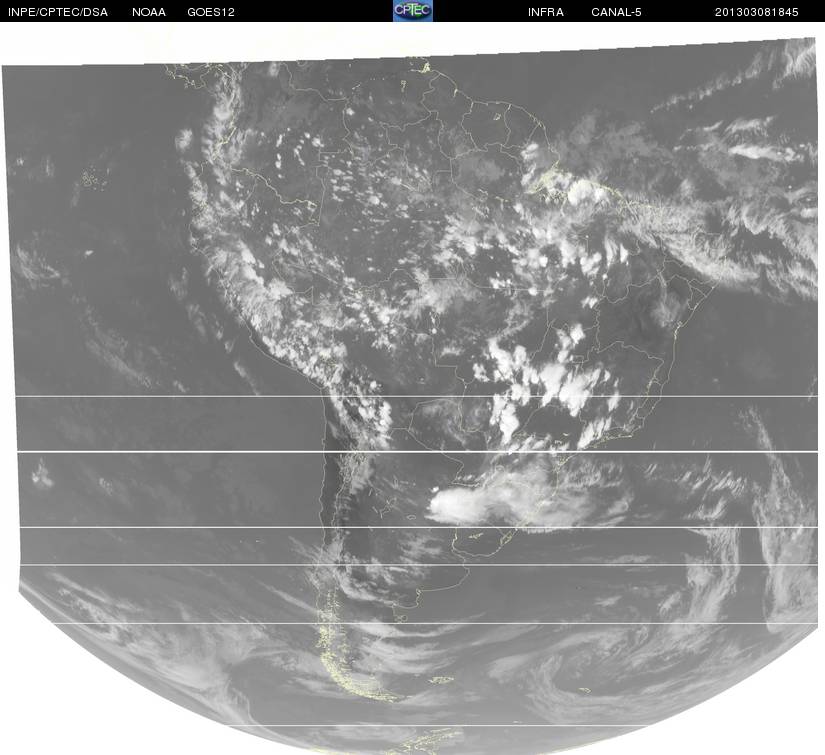This screenshot has width=825, height=755.
Task: Click the CPTEC logo in the header
Action: pos(412,11)
